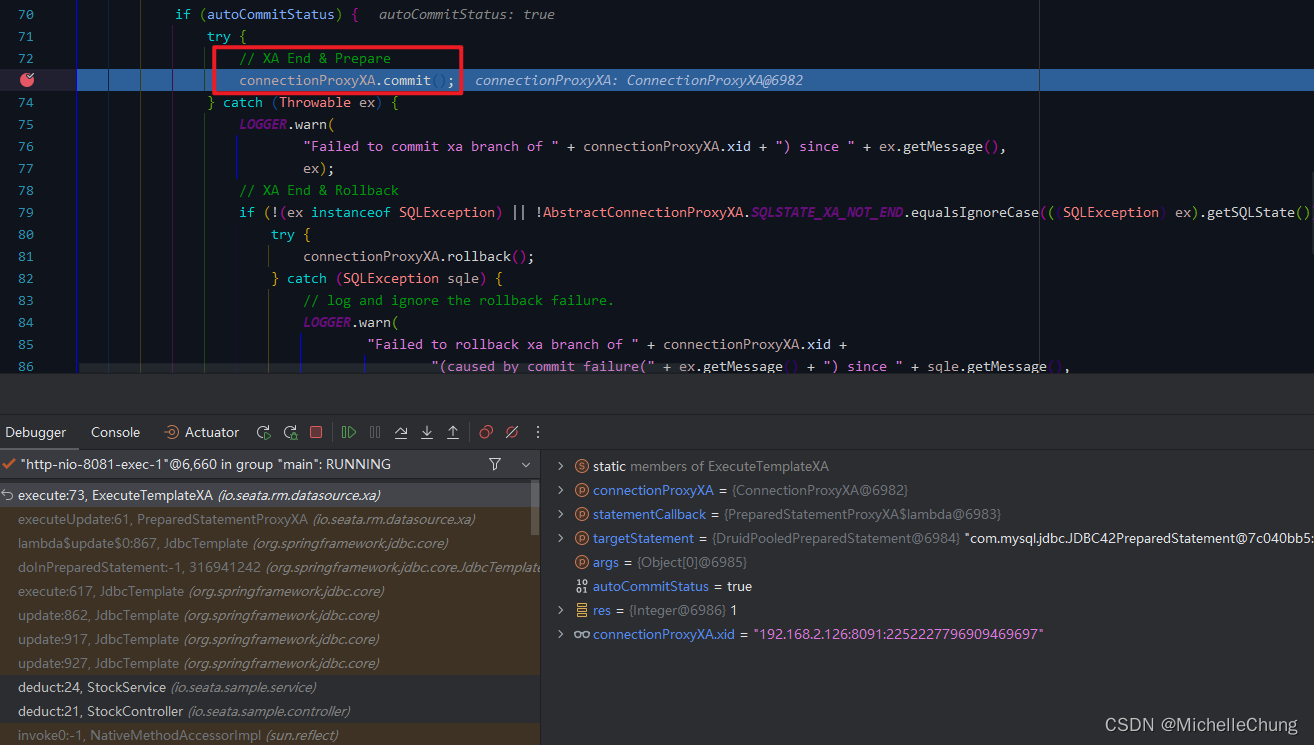Click the 'ConnectionProxyXA@6982' inline debug value
The height and width of the screenshot is (745, 1314).
[715, 80]
